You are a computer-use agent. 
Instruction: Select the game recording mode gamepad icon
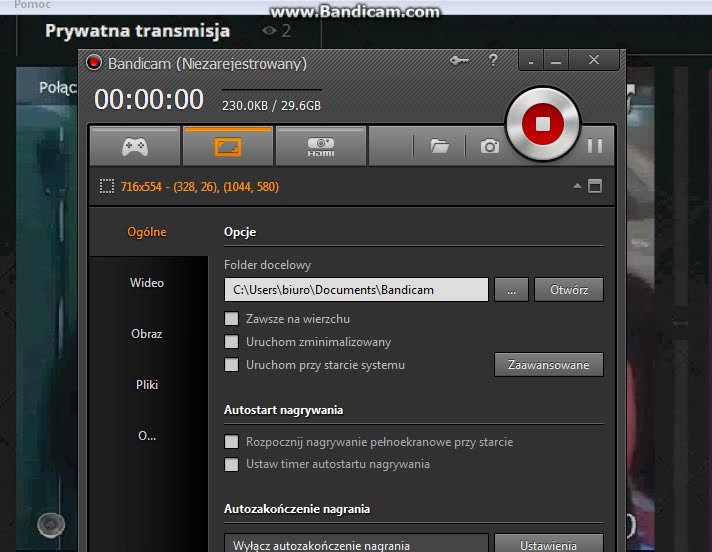pyautogui.click(x=134, y=146)
